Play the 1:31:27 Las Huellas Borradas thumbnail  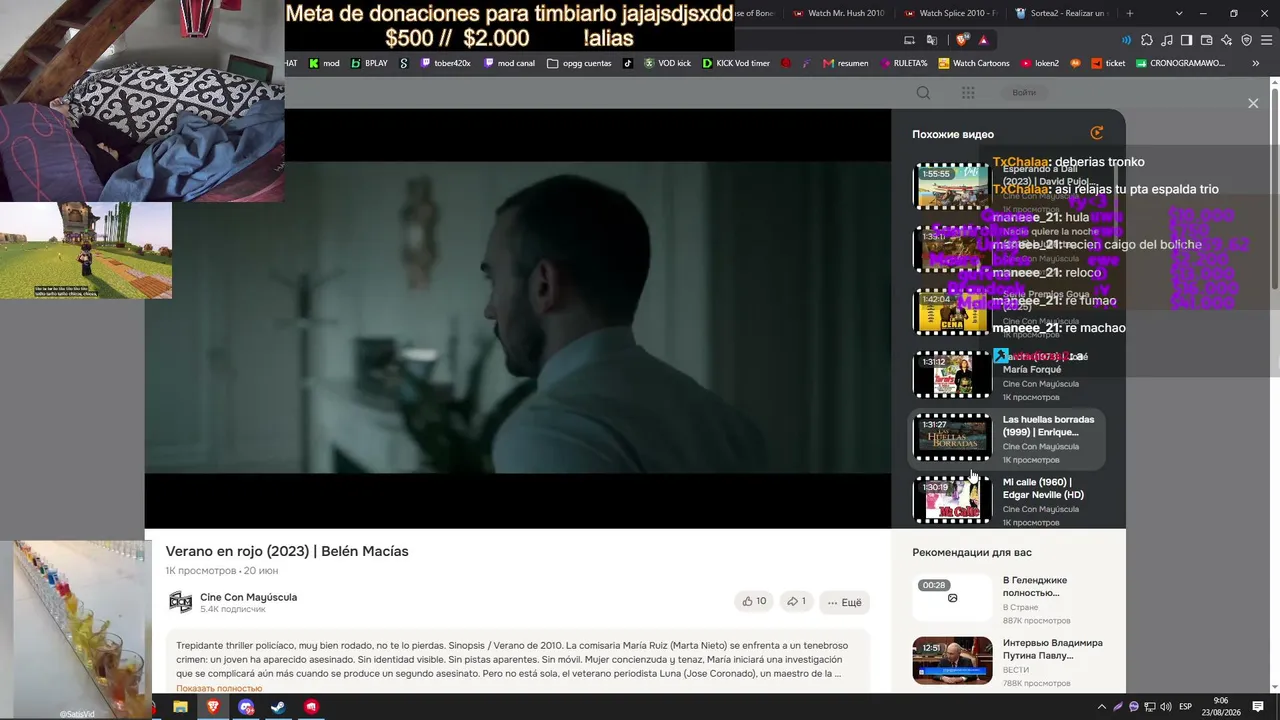(x=952, y=437)
